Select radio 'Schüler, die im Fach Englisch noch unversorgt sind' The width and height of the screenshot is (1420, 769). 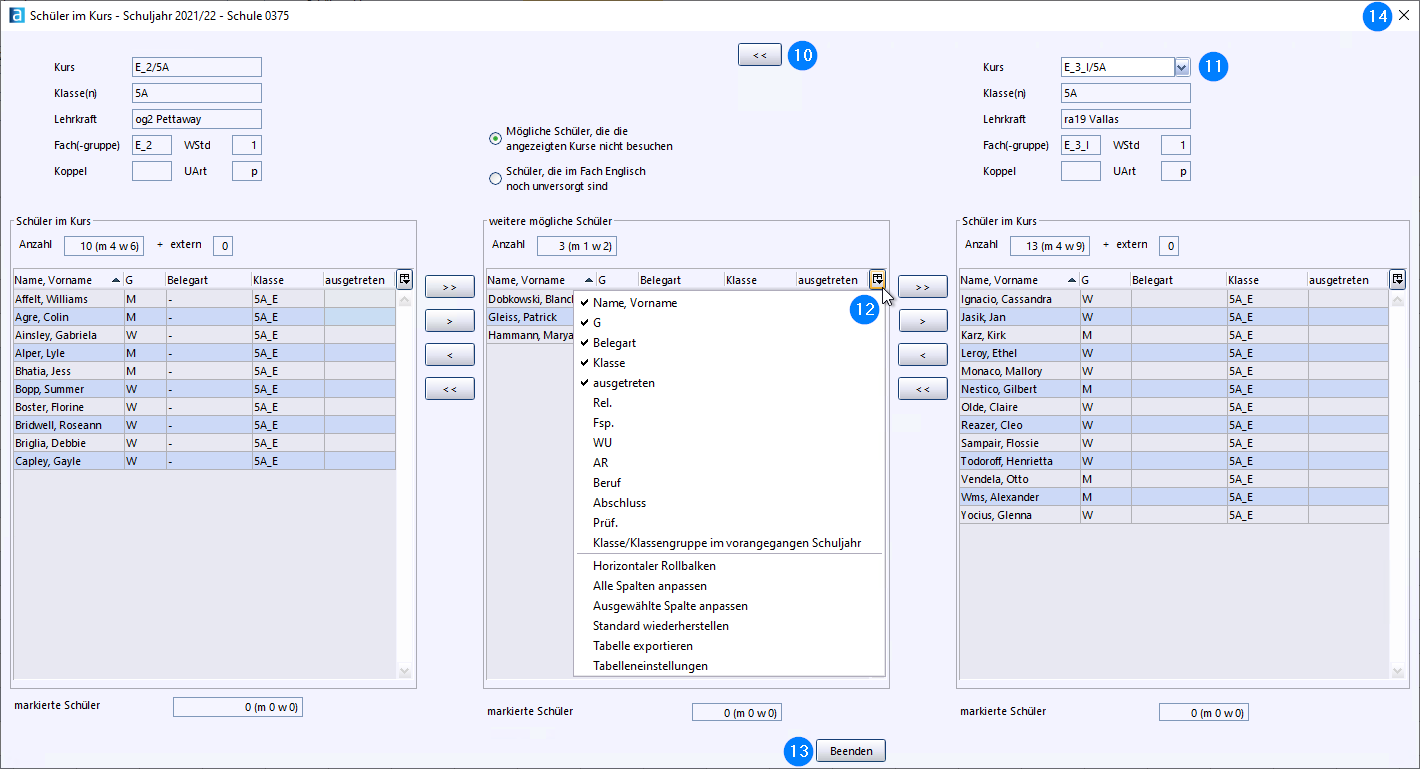pyautogui.click(x=495, y=178)
